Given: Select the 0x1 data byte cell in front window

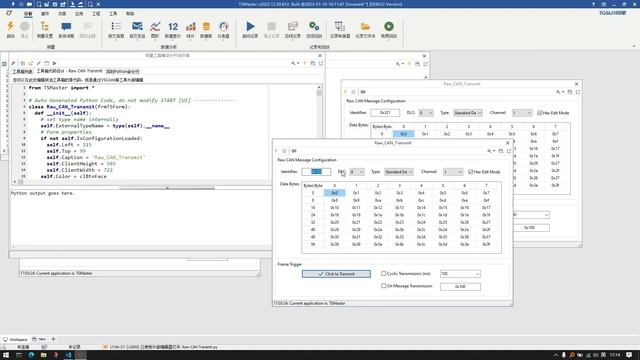Looking at the screenshot, I should (356, 193).
